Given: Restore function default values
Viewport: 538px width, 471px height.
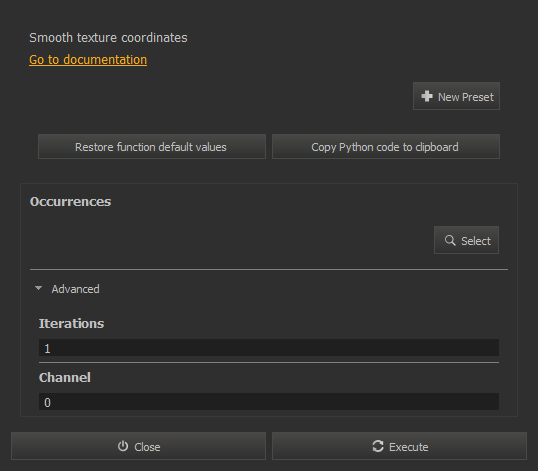Looking at the screenshot, I should (x=152, y=147).
